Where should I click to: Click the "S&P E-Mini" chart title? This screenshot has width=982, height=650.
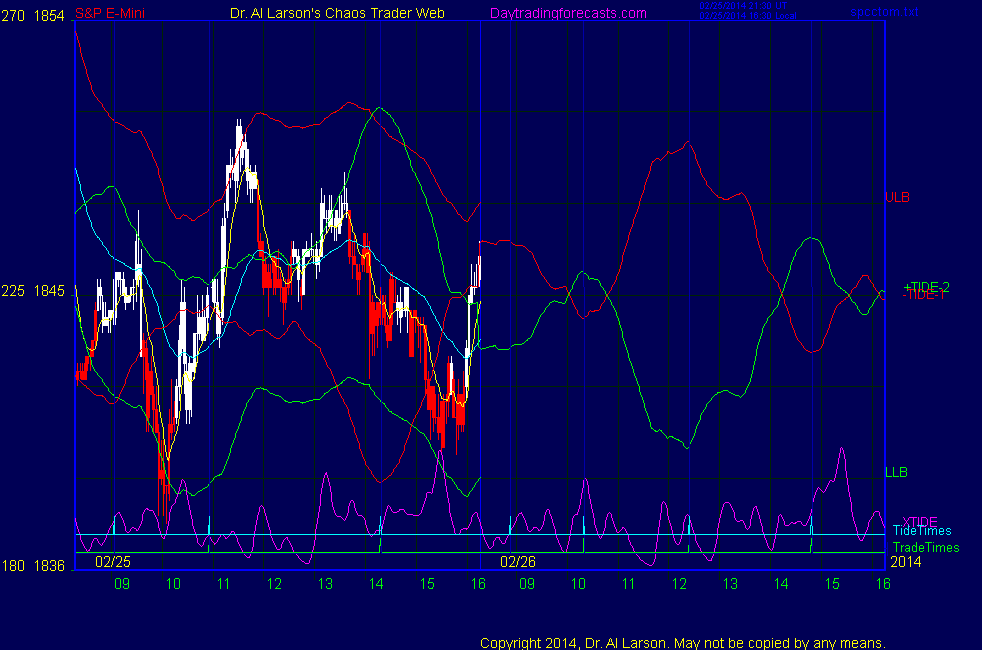110,13
